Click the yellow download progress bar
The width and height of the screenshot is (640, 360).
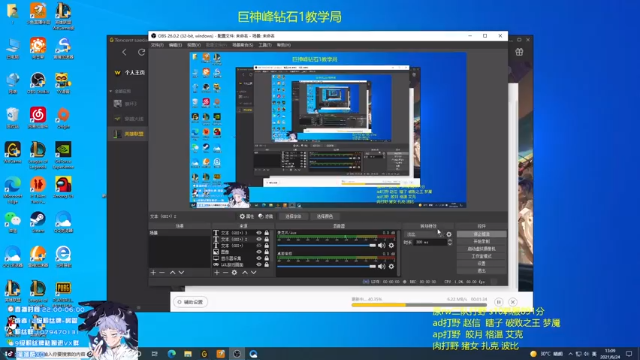click(x=419, y=305)
